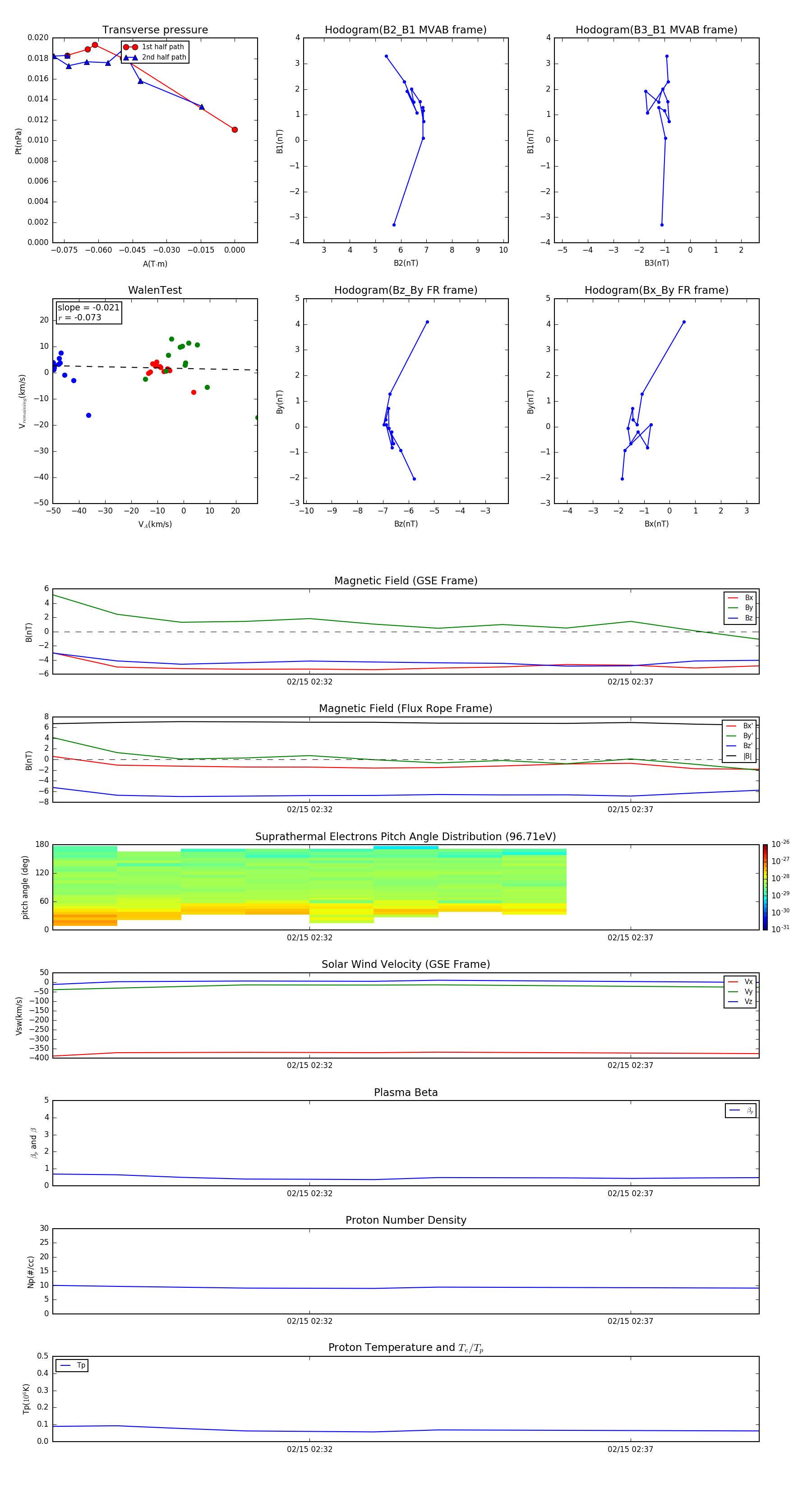Viewport: 812px width, 1489px height.
Task: Click the 'Plasma Beta' plot title
Action: click(x=406, y=1093)
